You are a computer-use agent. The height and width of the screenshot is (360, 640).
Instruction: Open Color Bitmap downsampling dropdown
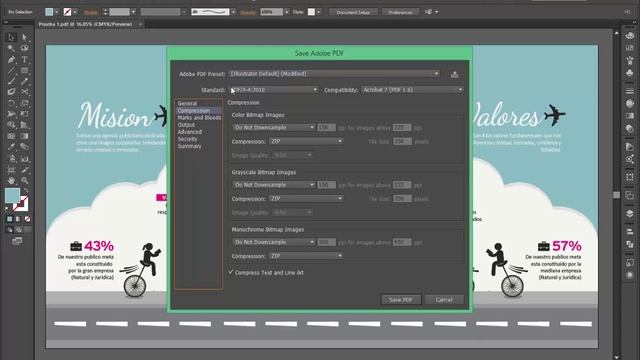274,128
